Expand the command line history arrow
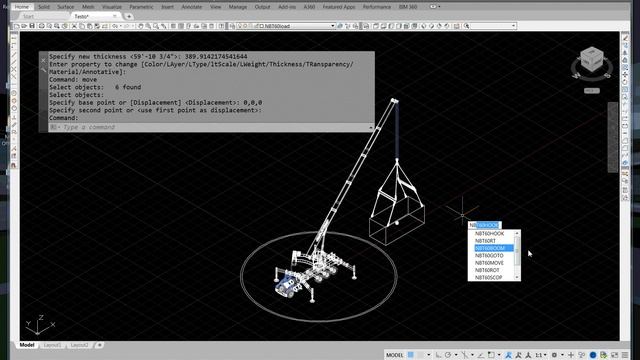 [371, 127]
